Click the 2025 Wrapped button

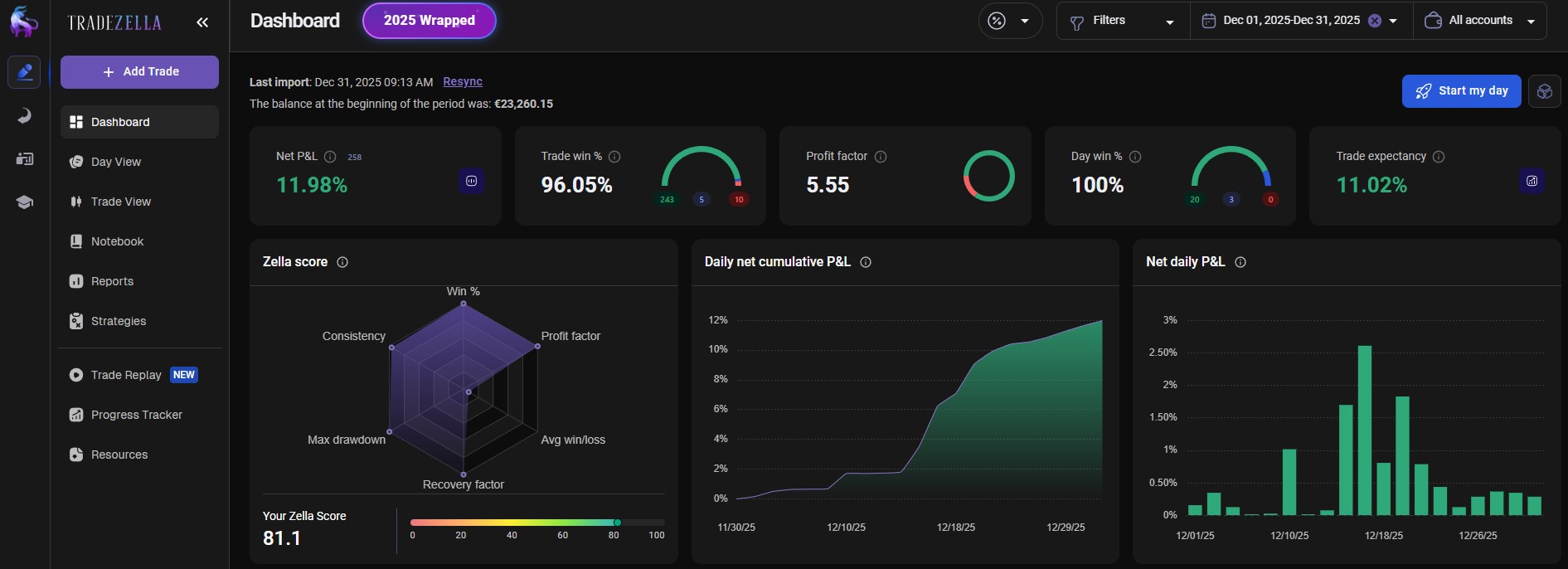pyautogui.click(x=429, y=21)
